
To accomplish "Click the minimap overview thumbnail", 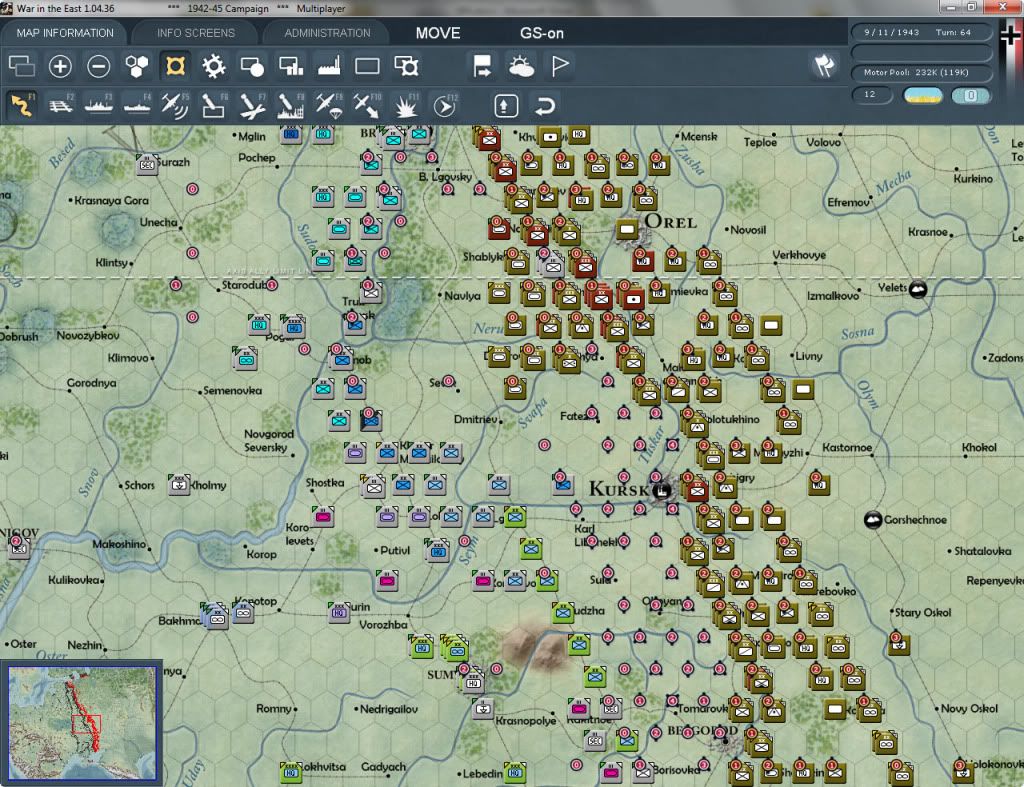I will (x=82, y=722).
